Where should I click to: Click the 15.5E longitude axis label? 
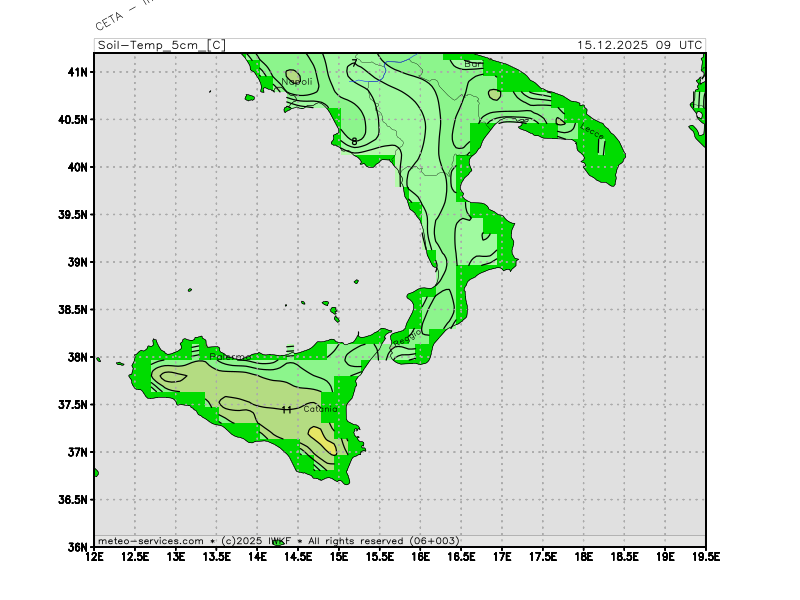click(x=380, y=556)
